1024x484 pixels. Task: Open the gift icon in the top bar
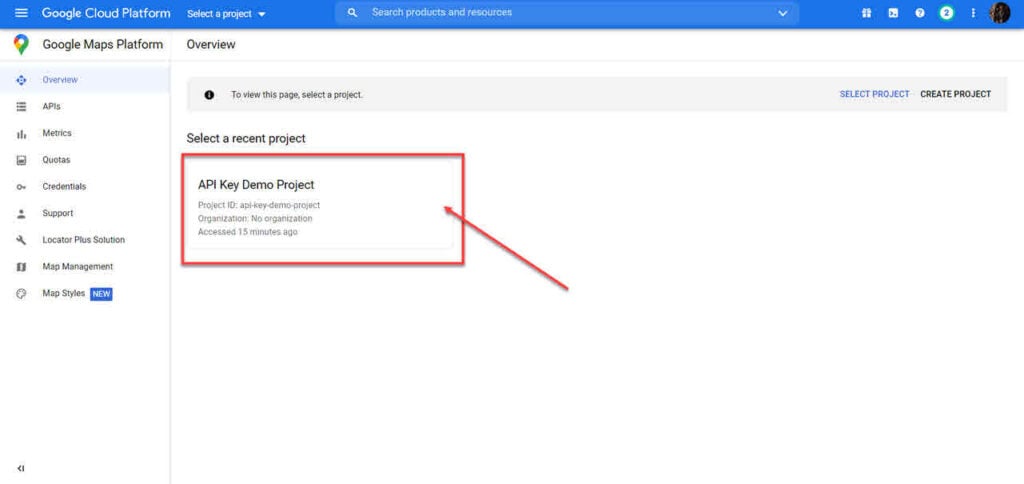click(867, 13)
